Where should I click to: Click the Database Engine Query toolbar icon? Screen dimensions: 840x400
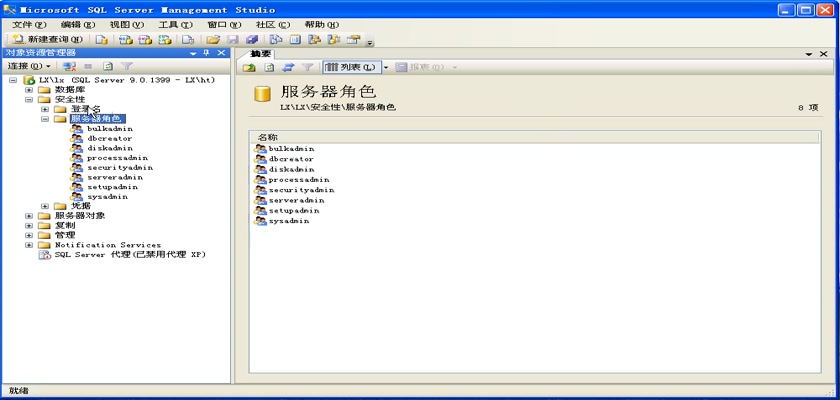coord(102,40)
